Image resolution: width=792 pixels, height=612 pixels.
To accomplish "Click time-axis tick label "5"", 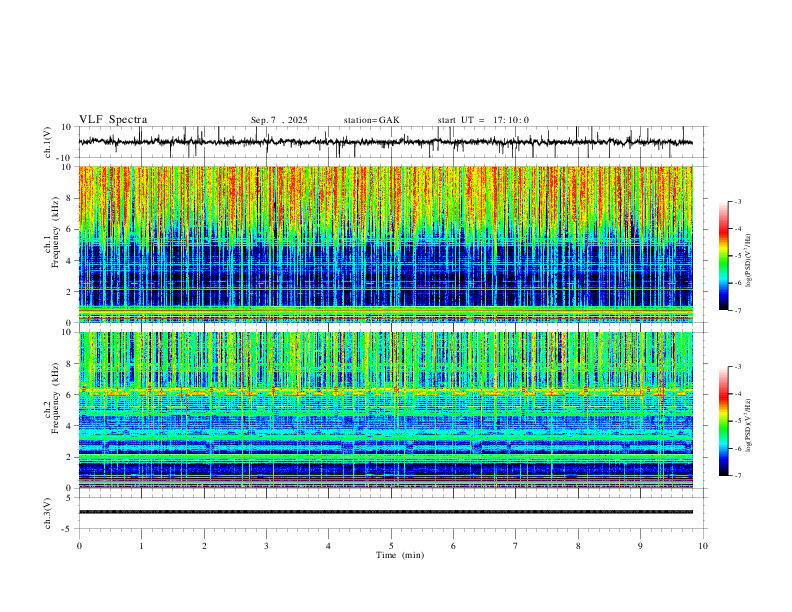I will pyautogui.click(x=391, y=546).
